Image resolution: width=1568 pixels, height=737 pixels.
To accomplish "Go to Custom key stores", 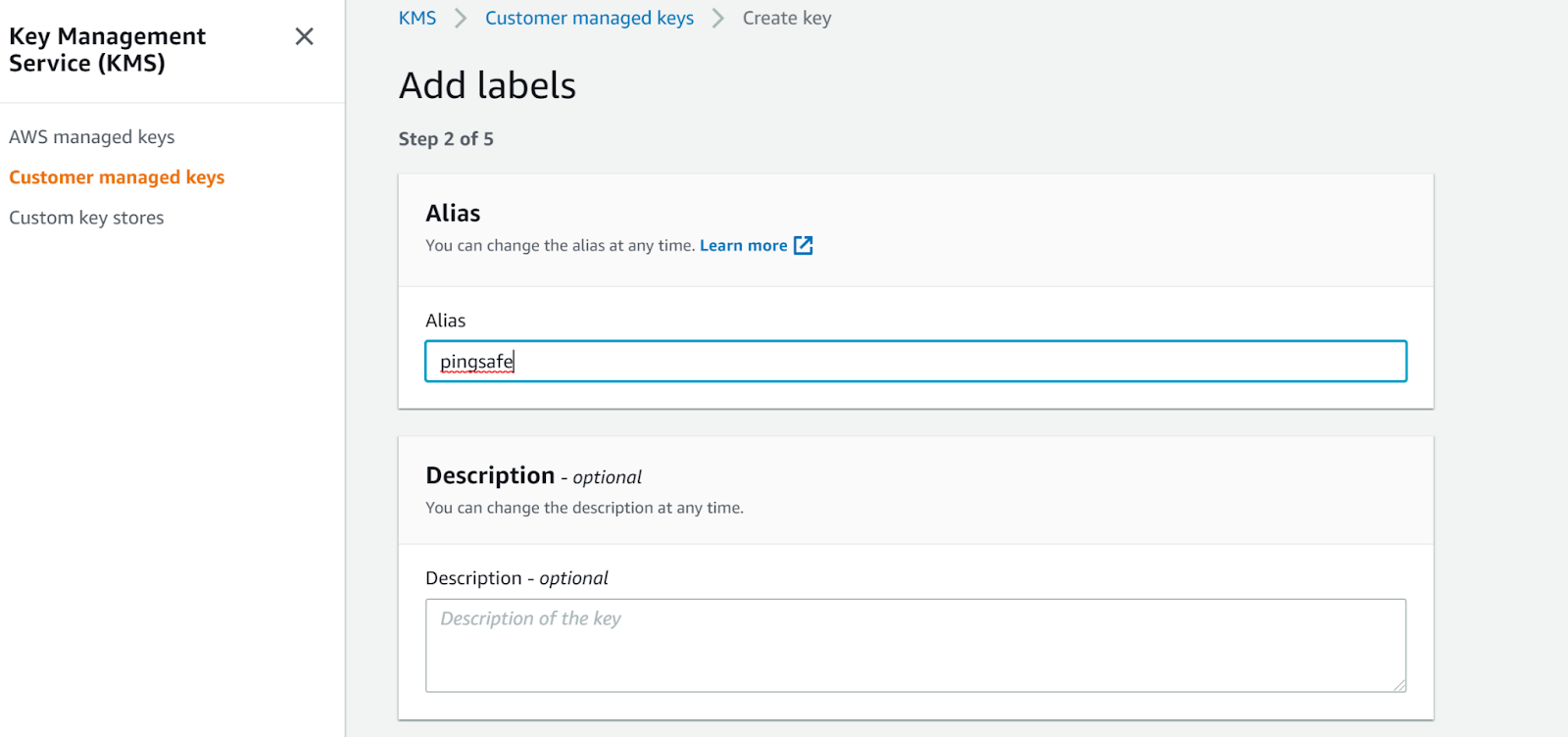I will pyautogui.click(x=86, y=218).
